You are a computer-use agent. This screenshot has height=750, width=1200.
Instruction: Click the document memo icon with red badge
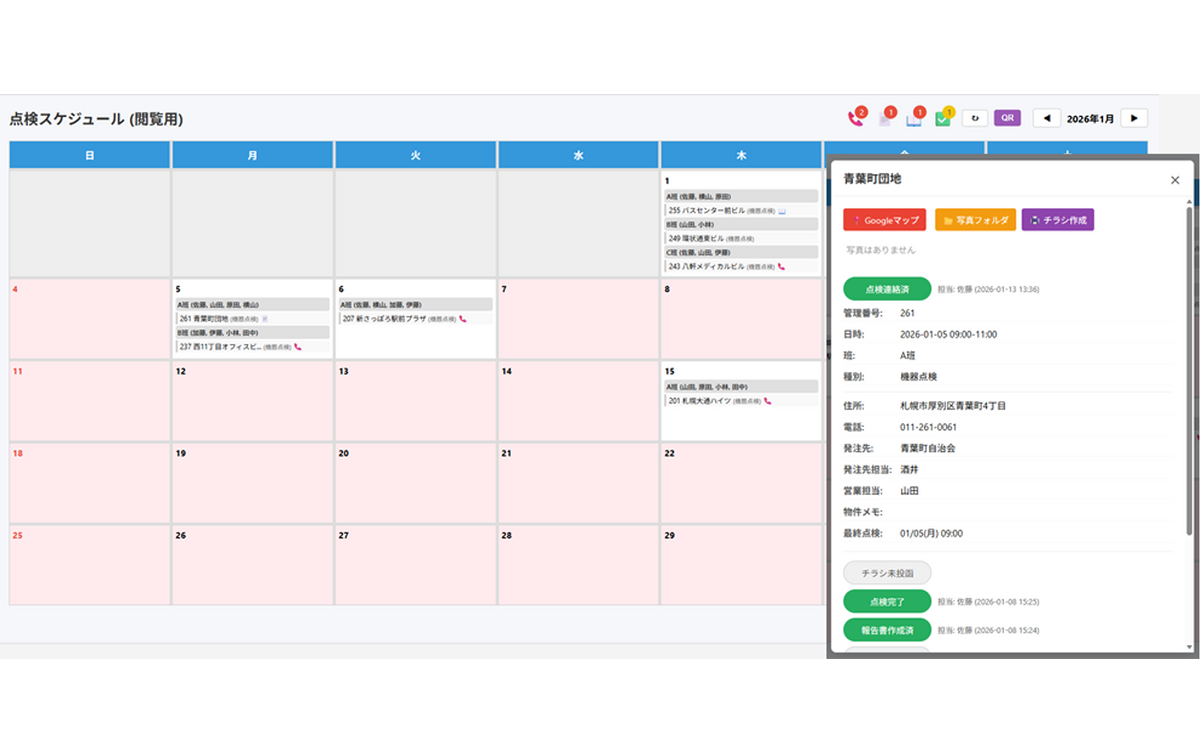tap(885, 119)
